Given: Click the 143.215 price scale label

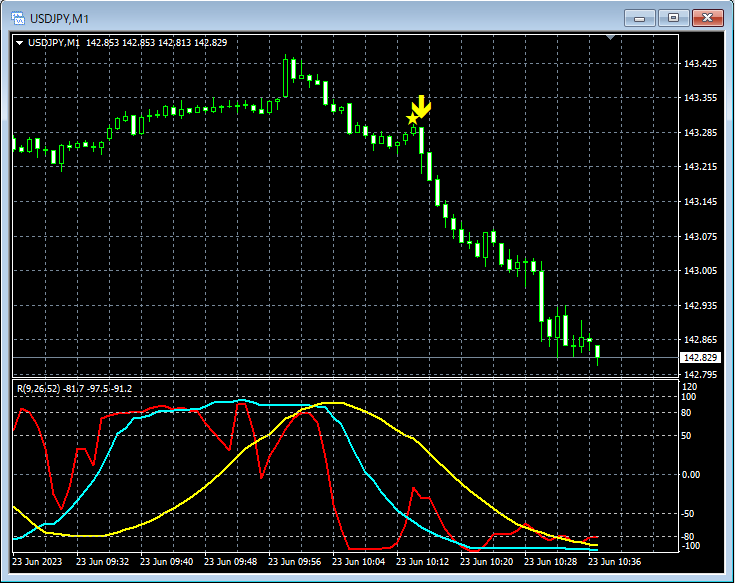Looking at the screenshot, I should [700, 167].
